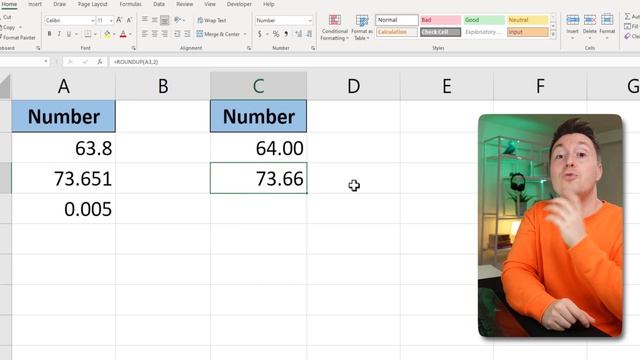Click the Increase Decimal icon
The image size is (640, 360).
[x=299, y=34]
